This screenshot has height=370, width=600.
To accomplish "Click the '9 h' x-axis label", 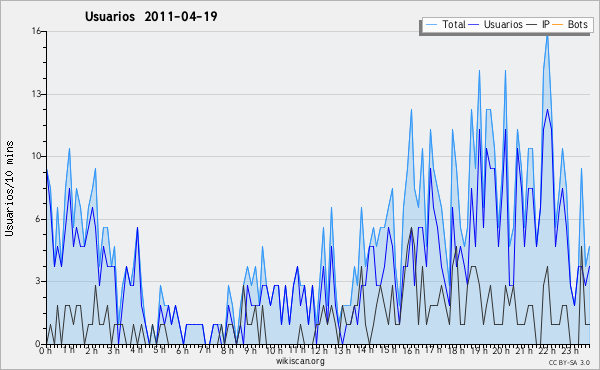I will click(x=250, y=350).
